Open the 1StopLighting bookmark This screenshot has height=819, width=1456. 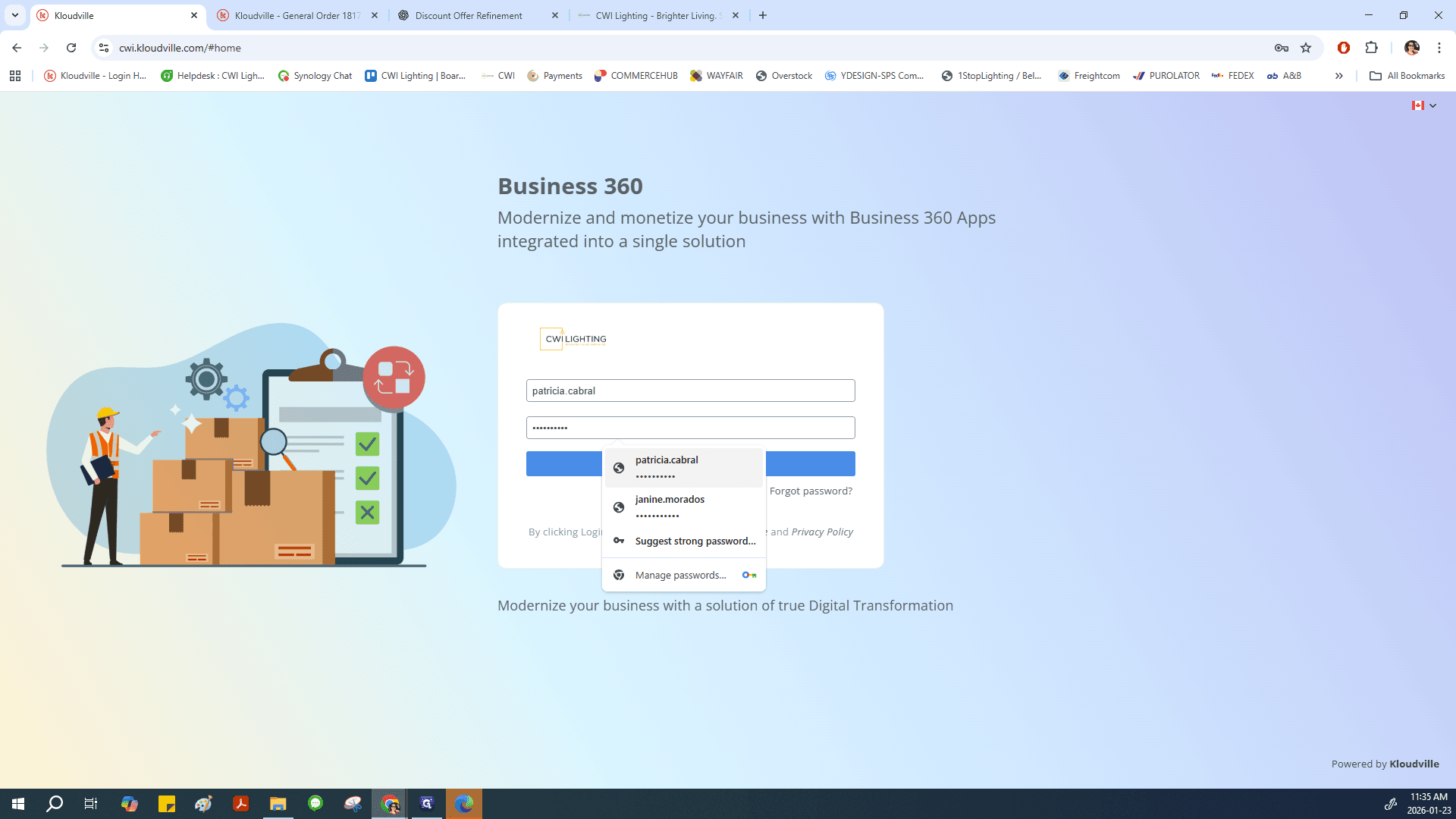pos(991,76)
